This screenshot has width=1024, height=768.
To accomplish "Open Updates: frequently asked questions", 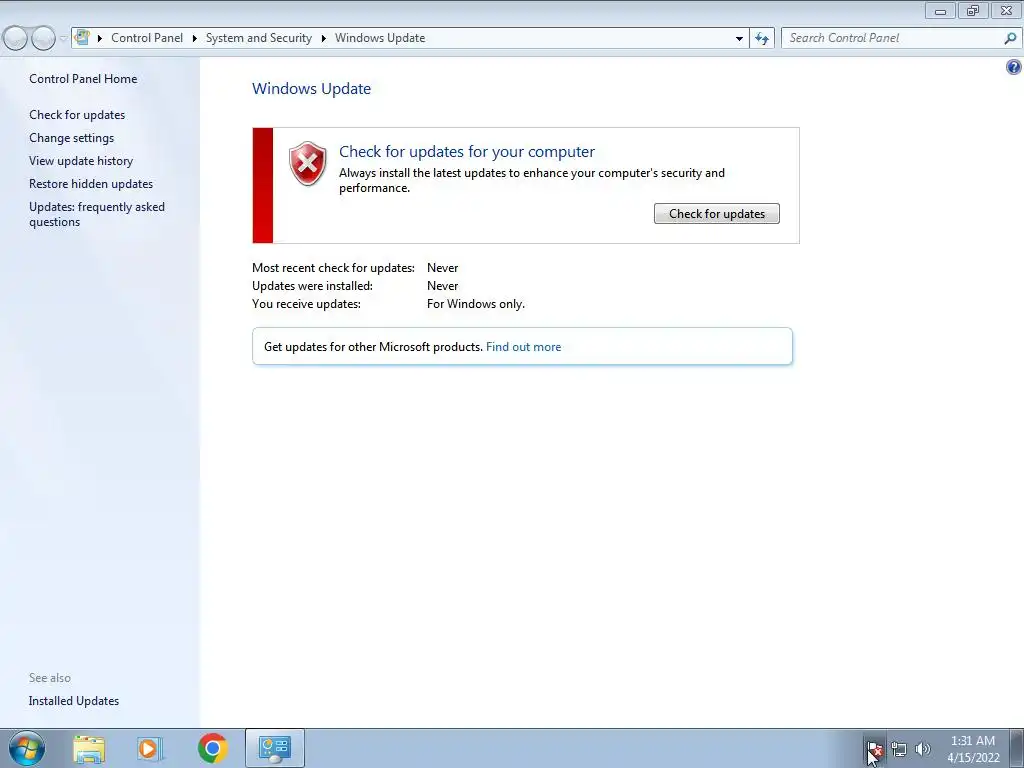I will tap(97, 214).
